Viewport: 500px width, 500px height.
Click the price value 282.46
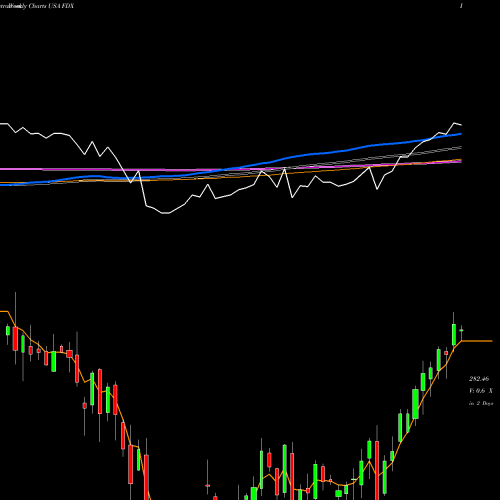pos(479,379)
